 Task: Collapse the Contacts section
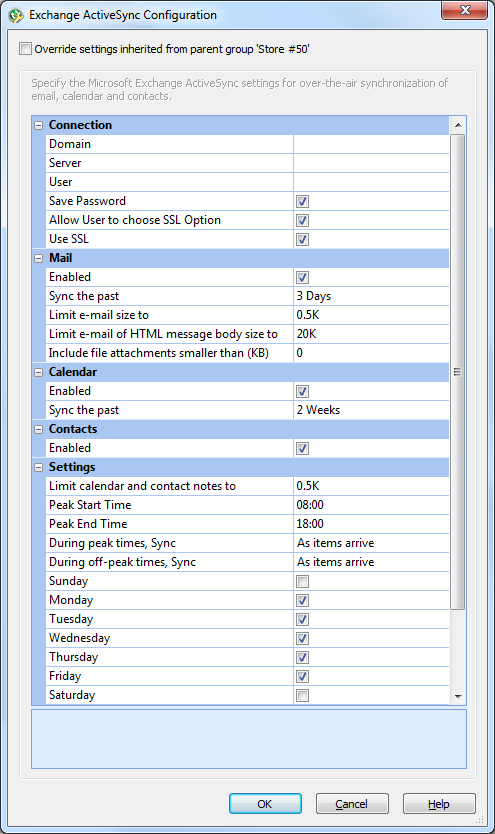[x=38, y=429]
